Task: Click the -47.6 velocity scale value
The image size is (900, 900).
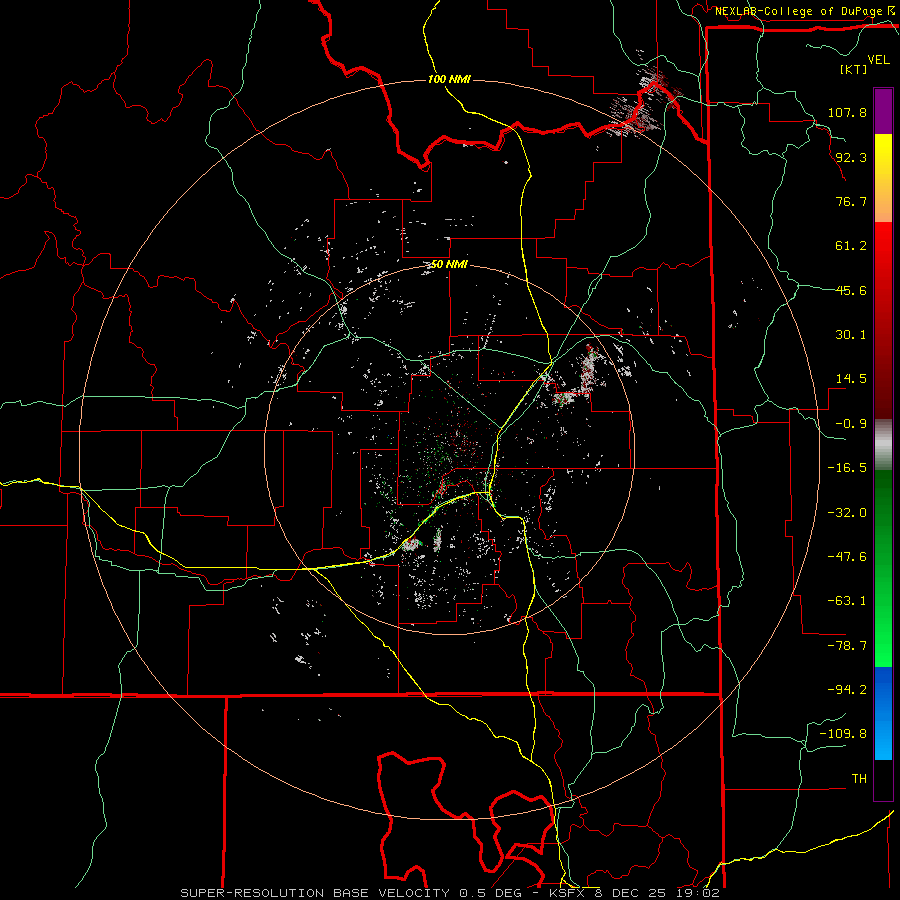Action: pos(847,557)
